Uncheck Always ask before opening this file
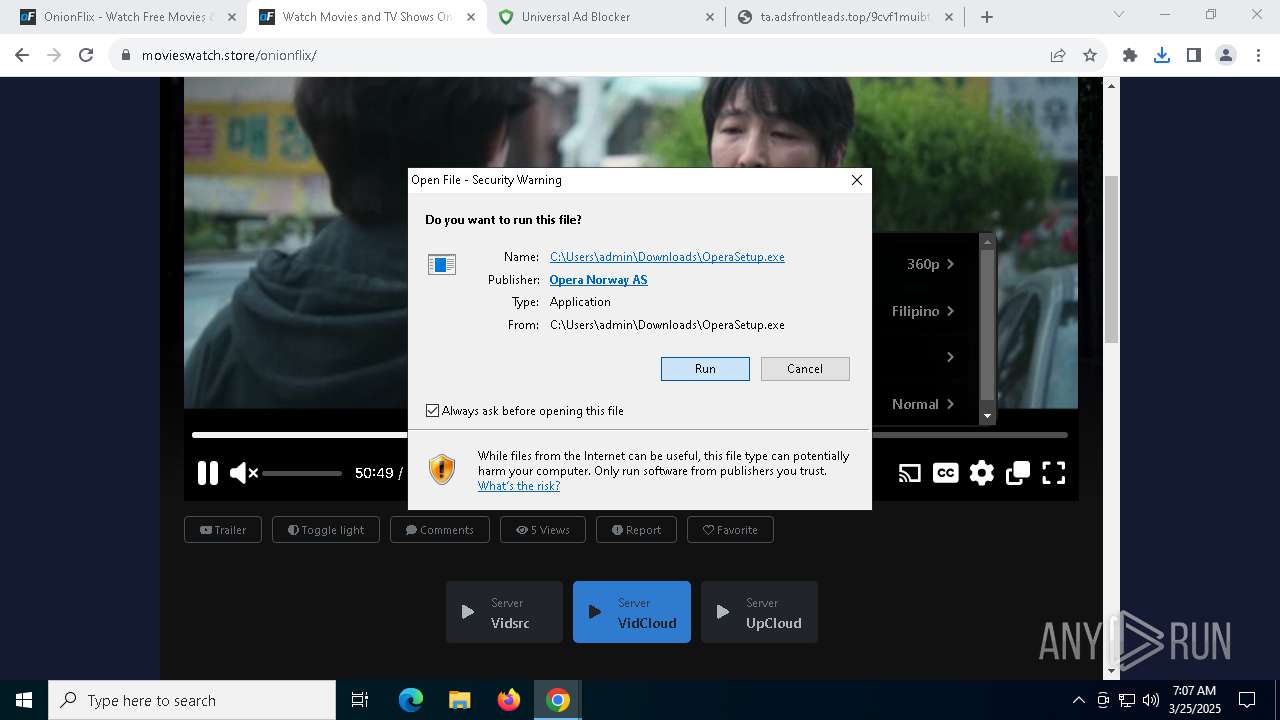1280x720 pixels. (432, 411)
